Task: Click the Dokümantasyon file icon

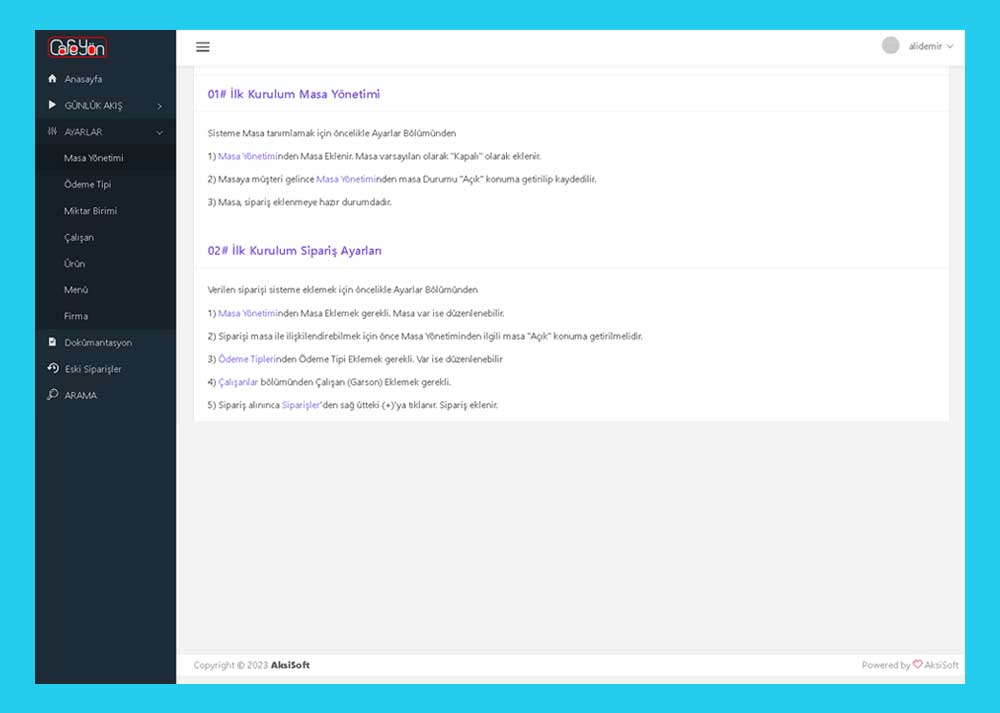Action: click(x=53, y=342)
